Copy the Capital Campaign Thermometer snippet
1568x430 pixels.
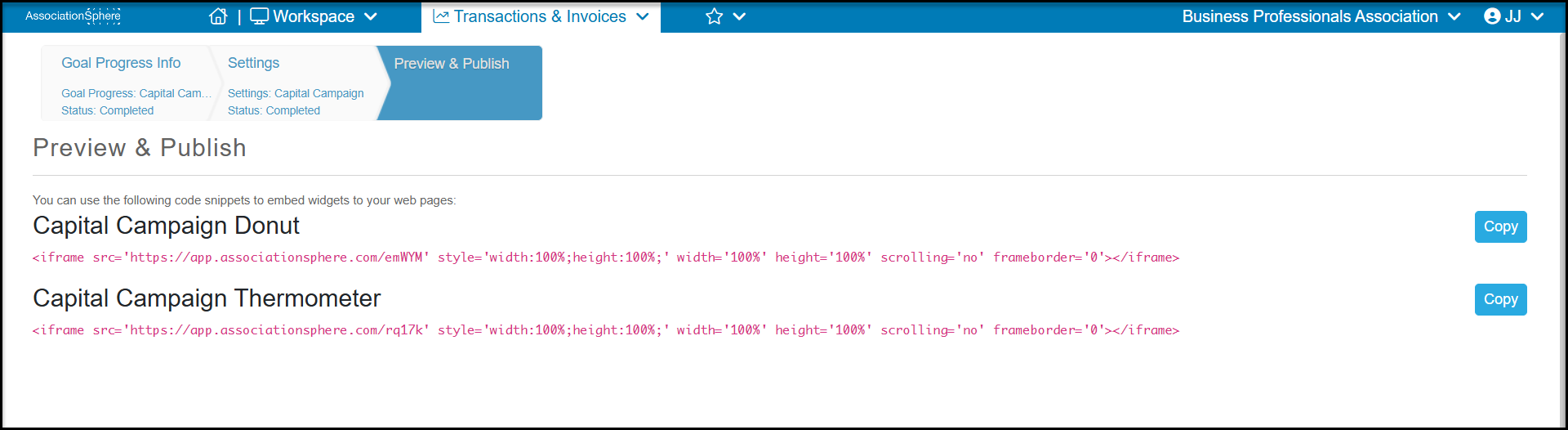tap(1500, 299)
